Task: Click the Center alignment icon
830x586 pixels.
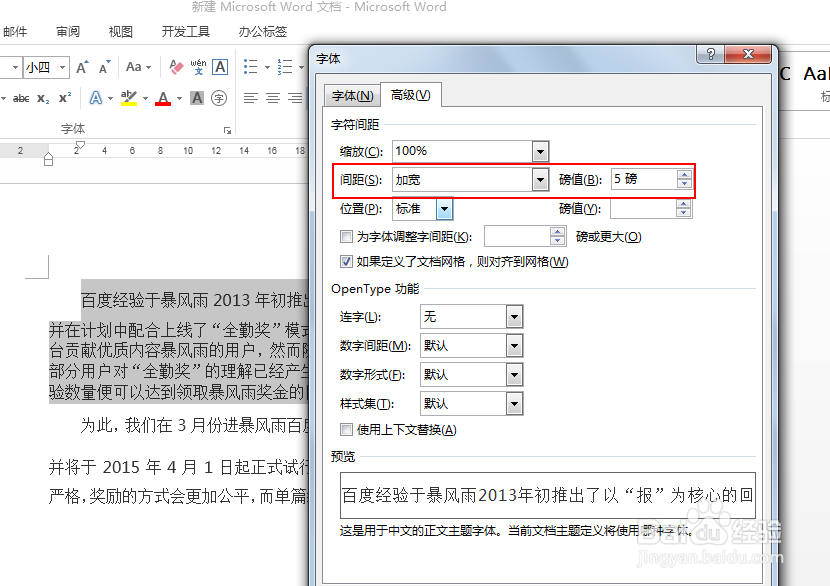Action: coord(273,98)
